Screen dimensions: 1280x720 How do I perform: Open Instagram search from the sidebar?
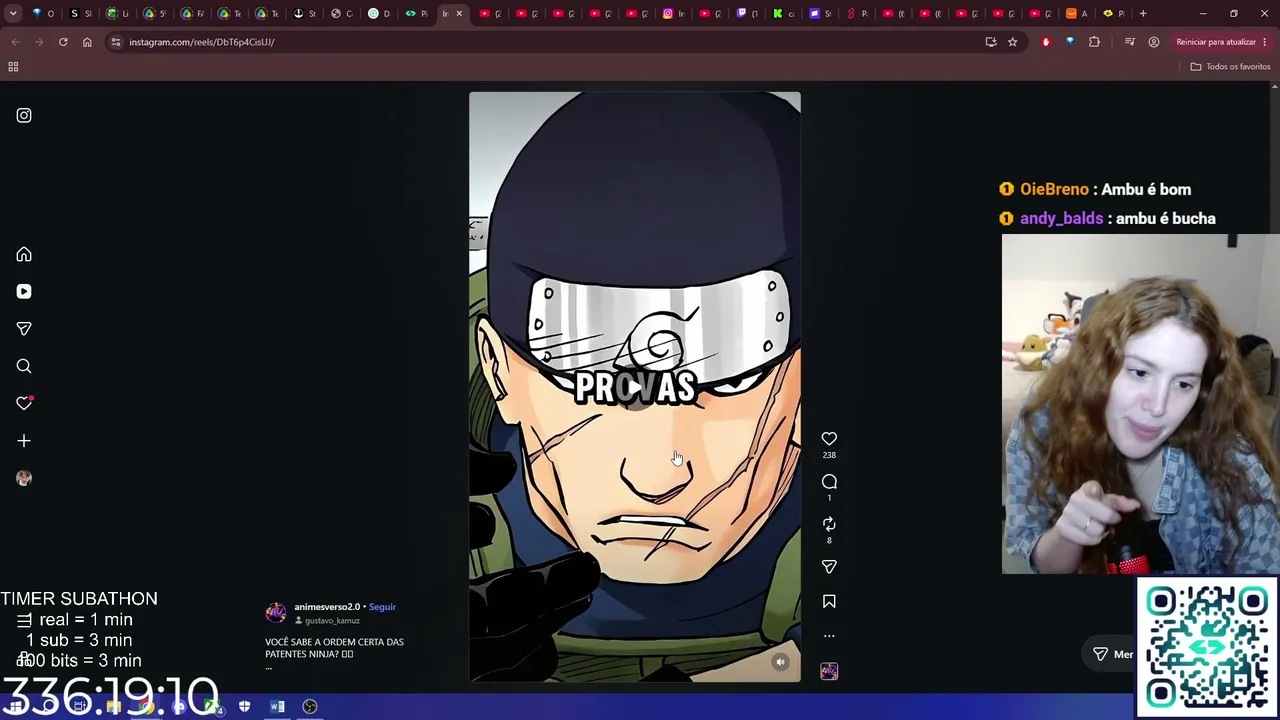(x=24, y=366)
